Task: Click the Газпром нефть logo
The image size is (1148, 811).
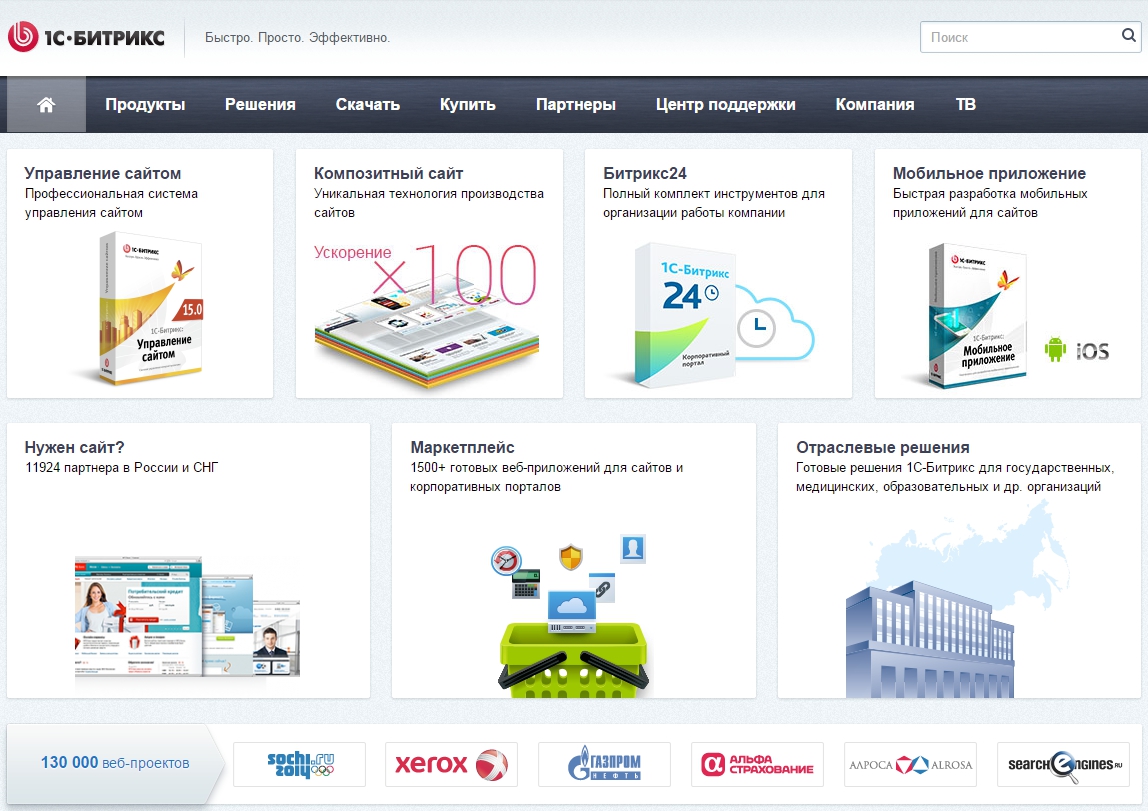Action: click(x=604, y=765)
